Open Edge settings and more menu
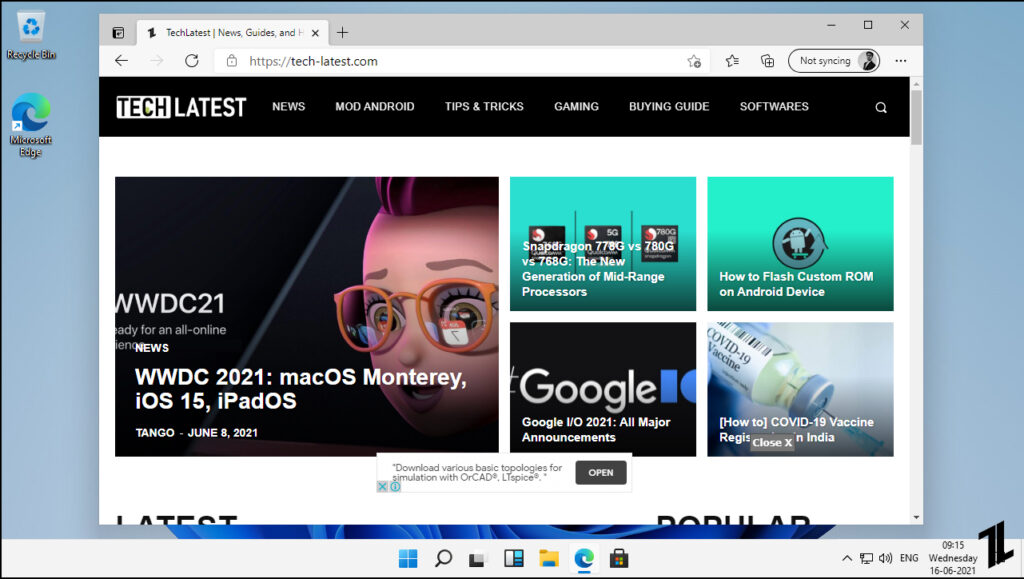The width and height of the screenshot is (1024, 579). (x=901, y=61)
